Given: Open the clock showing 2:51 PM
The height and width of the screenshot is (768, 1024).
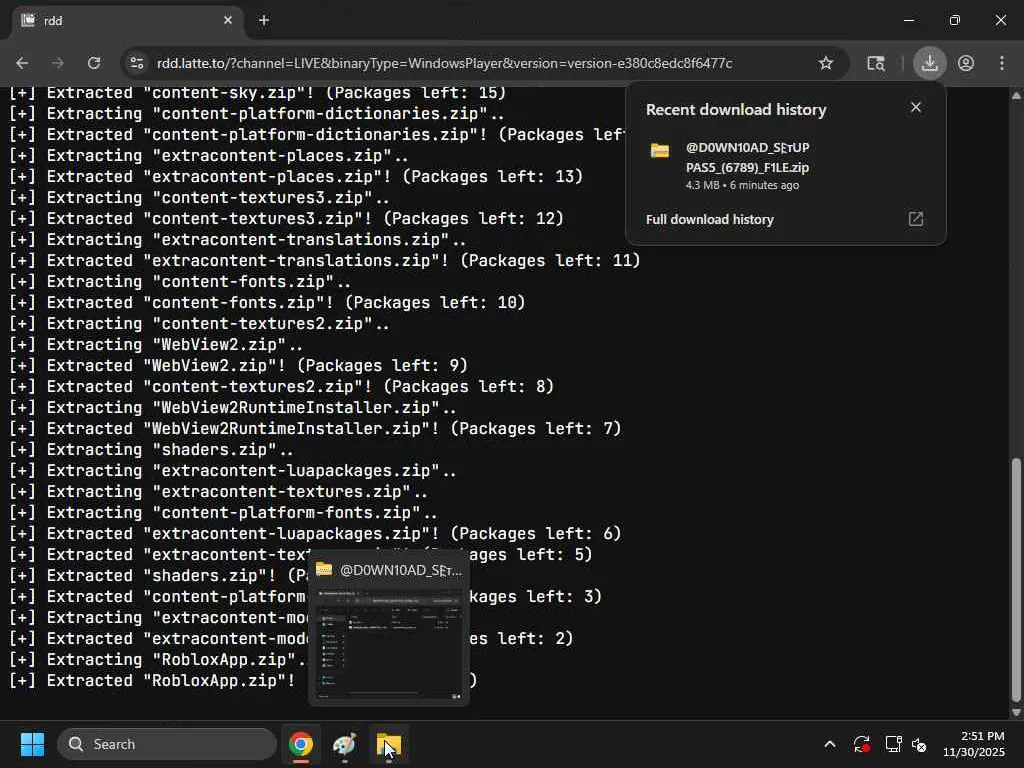Looking at the screenshot, I should [973, 744].
